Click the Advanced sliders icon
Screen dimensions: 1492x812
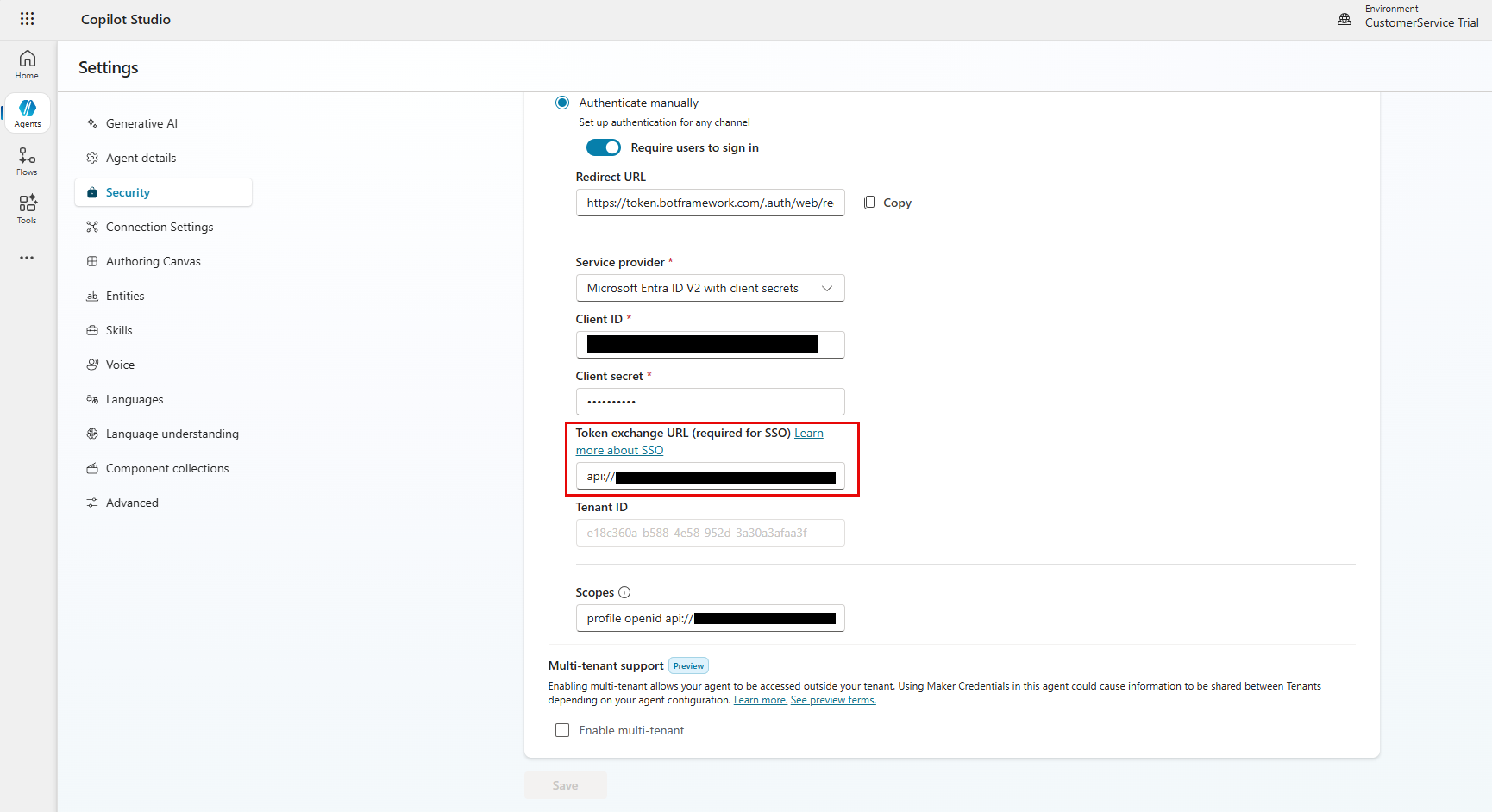(92, 503)
